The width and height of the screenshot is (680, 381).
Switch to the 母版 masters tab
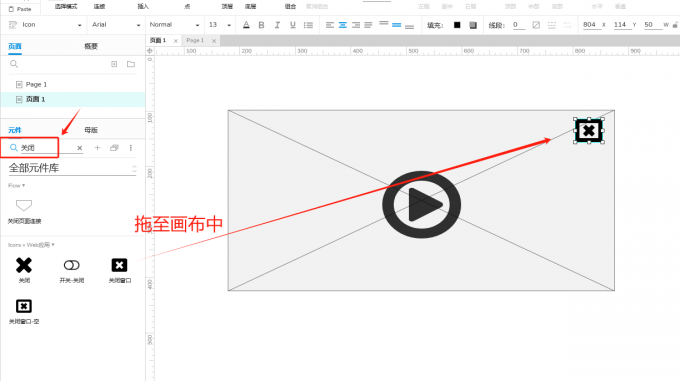91,130
